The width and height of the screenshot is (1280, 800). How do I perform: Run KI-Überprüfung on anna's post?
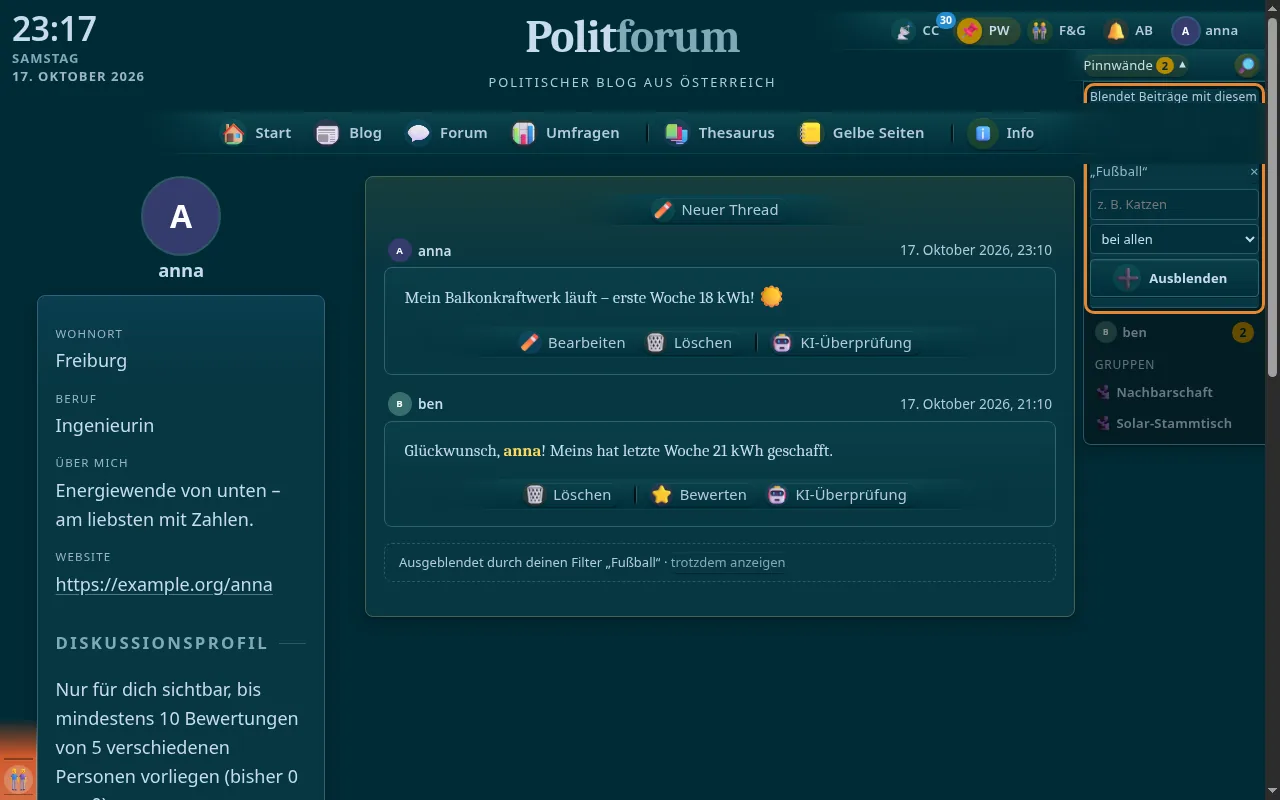(842, 343)
